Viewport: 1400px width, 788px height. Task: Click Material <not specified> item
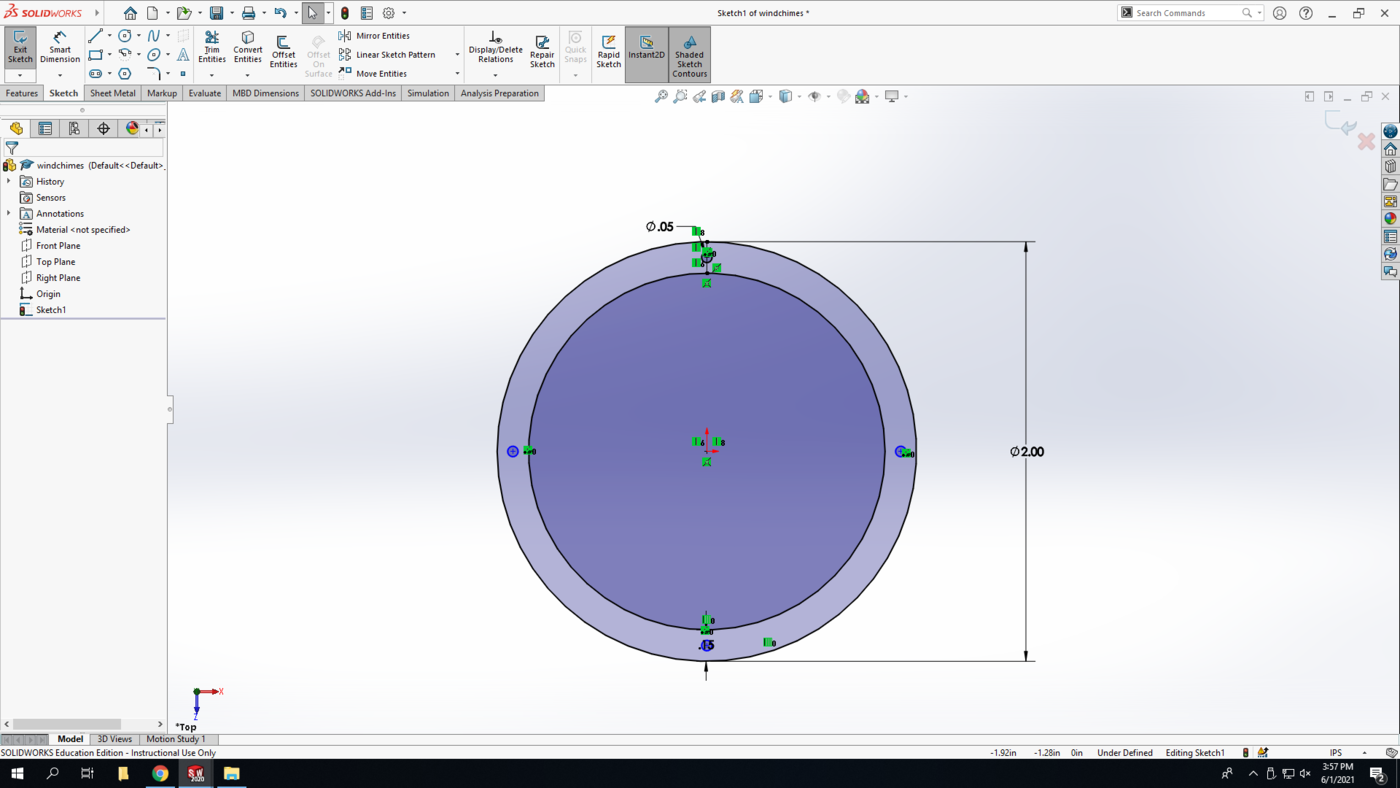(x=83, y=229)
